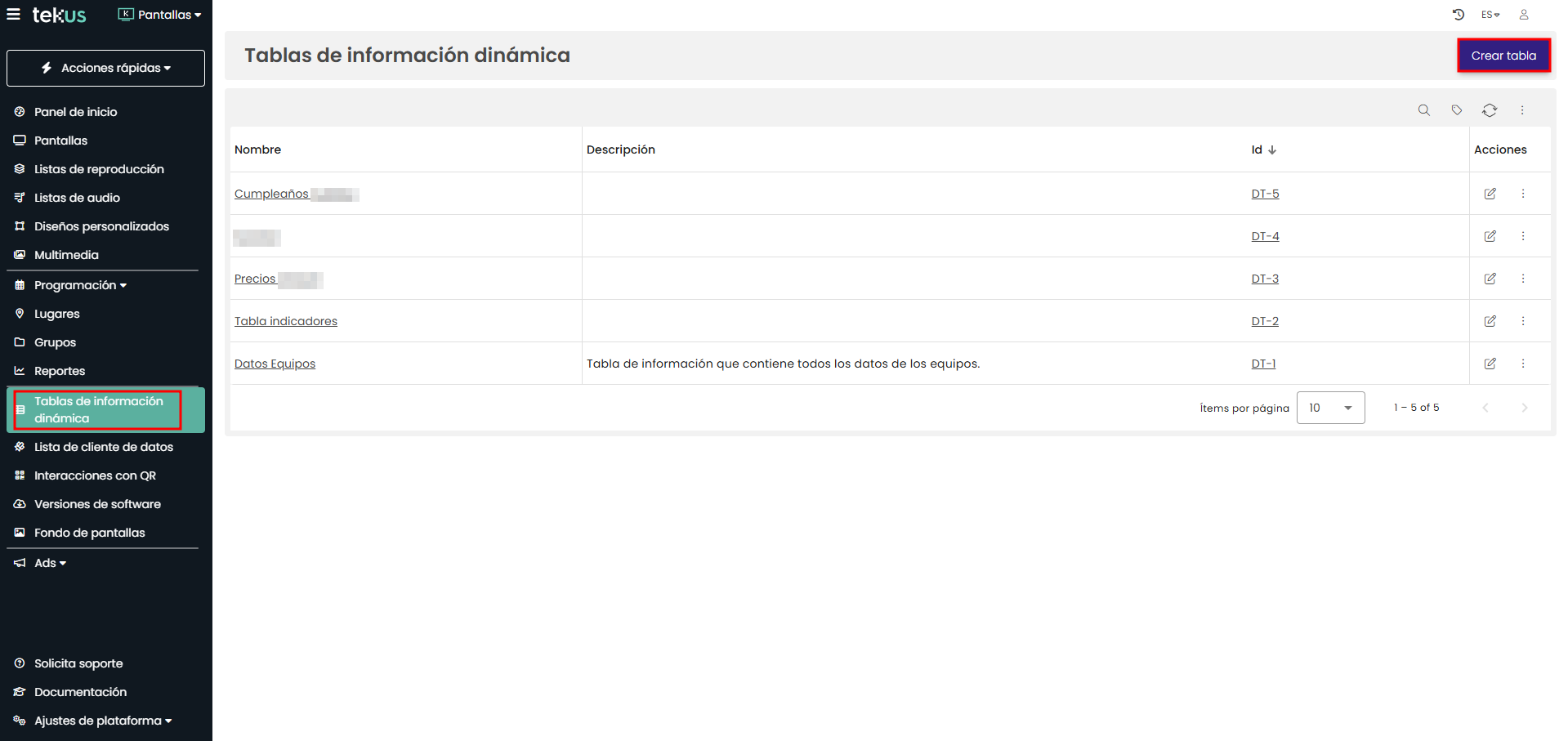Click the edit icon for DT-5
Image resolution: width=1568 pixels, height=741 pixels.
pyautogui.click(x=1490, y=194)
